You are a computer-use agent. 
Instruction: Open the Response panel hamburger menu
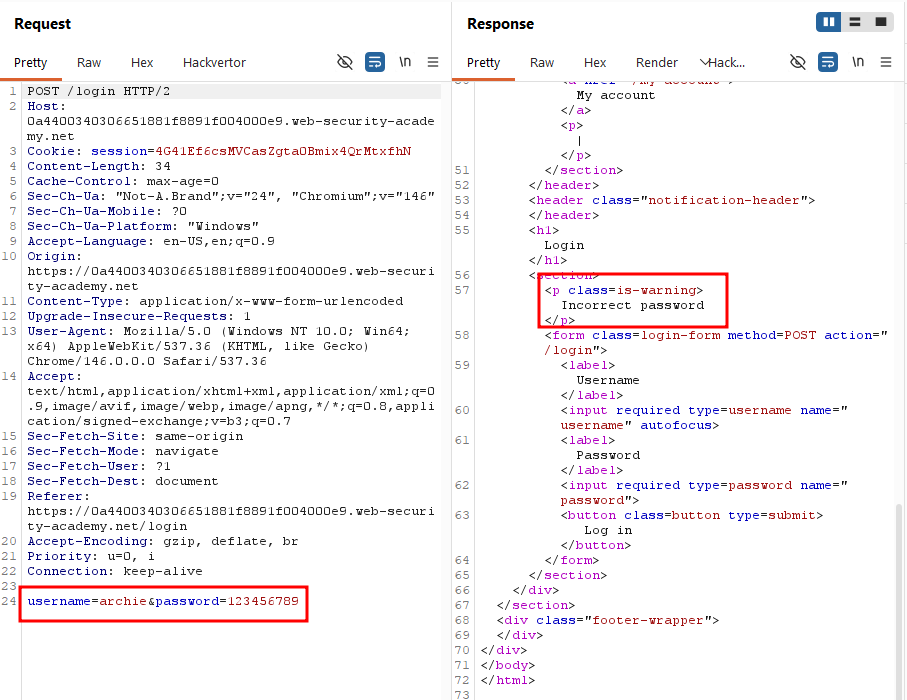tap(886, 62)
